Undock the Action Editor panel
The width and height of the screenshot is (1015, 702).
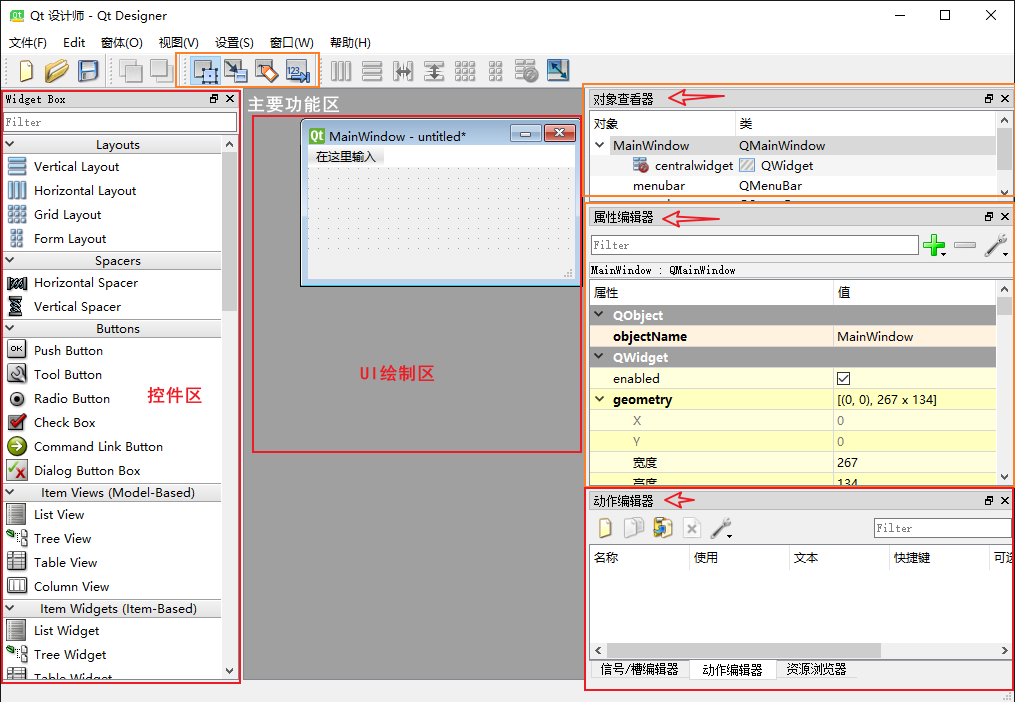988,499
